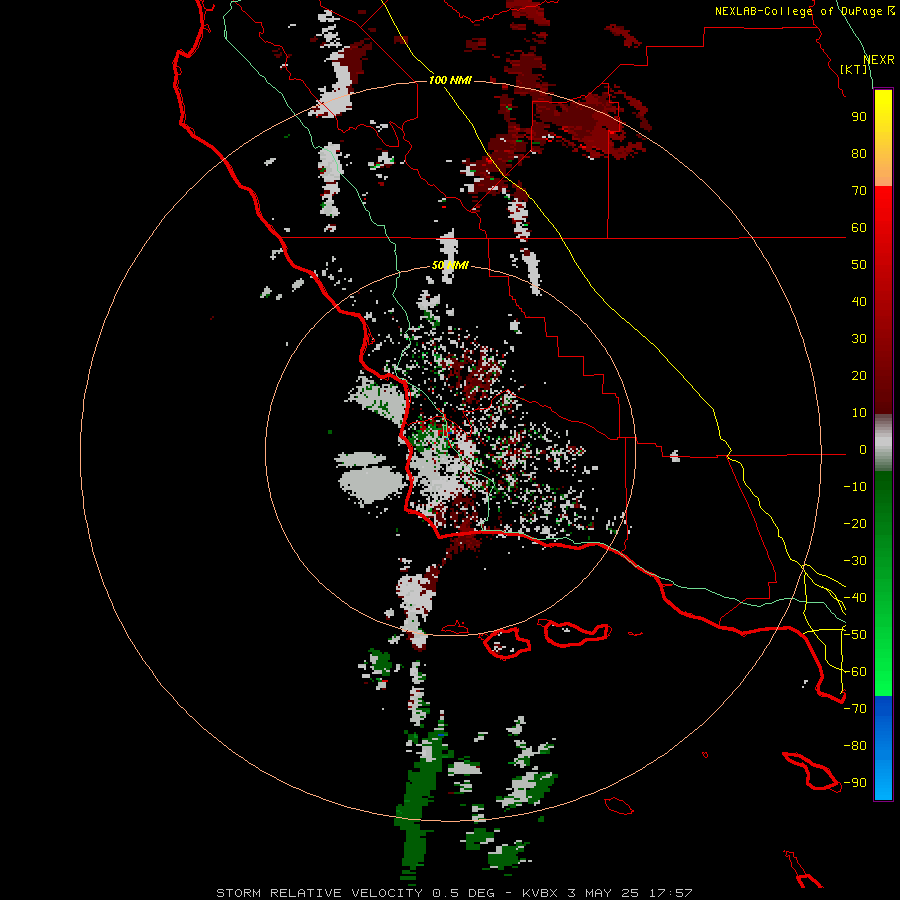This screenshot has width=900, height=900.
Task: Click the 50 value on the velocity scale
Action: 859,265
